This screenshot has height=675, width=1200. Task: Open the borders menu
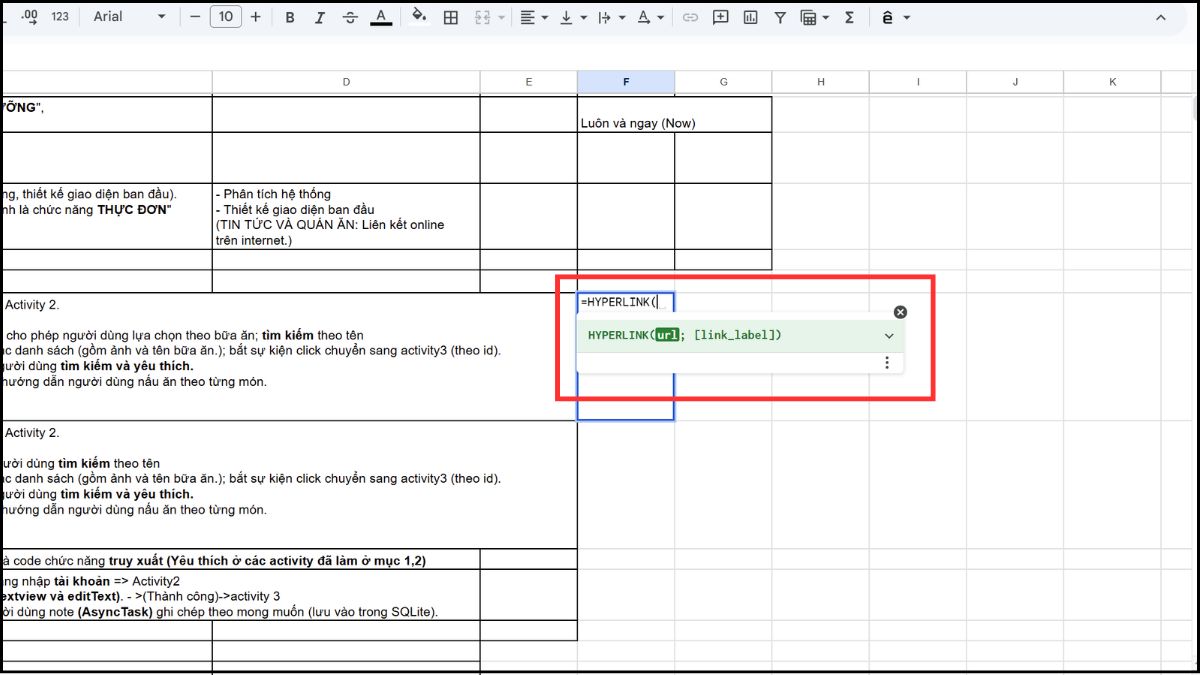pyautogui.click(x=450, y=17)
